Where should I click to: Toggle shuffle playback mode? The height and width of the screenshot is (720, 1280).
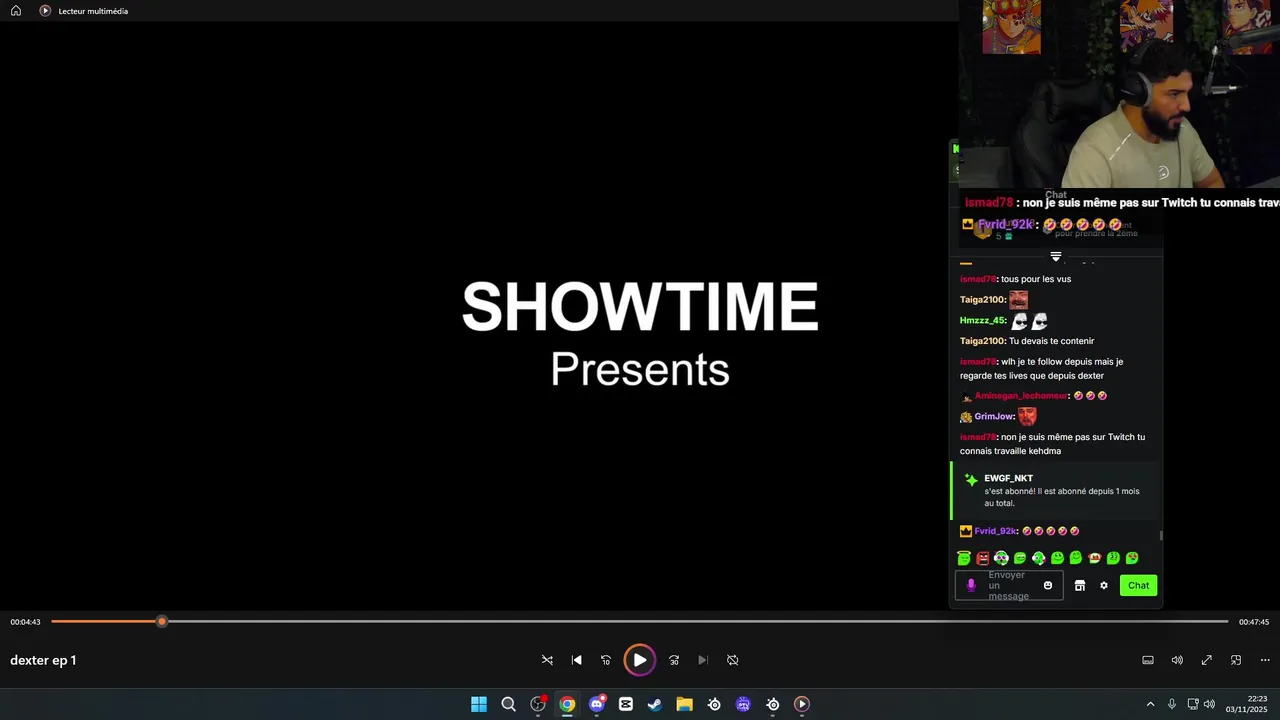547,660
